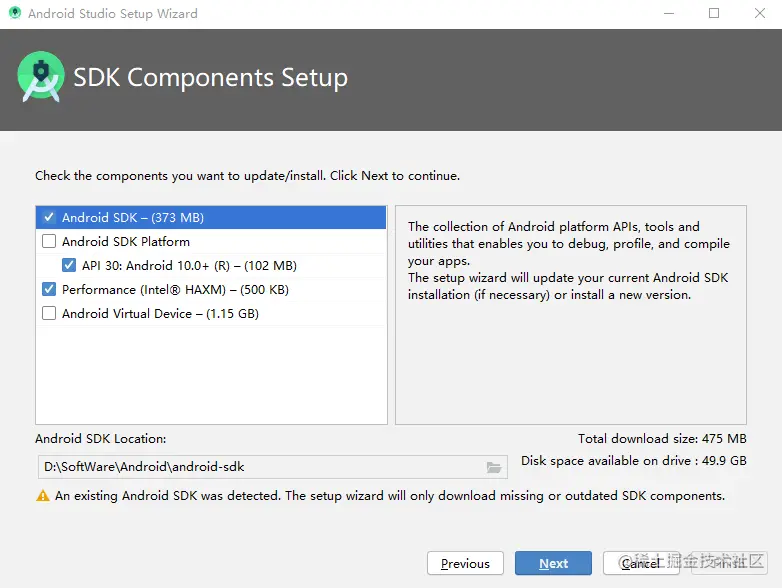
Task: Click the Android SDK Location path field
Action: coord(272,467)
